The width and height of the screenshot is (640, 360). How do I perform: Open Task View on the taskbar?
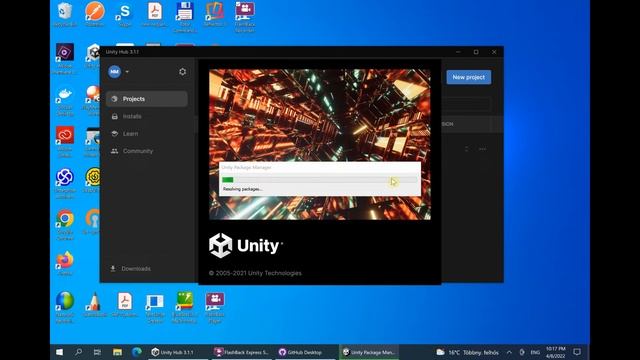tap(97, 352)
